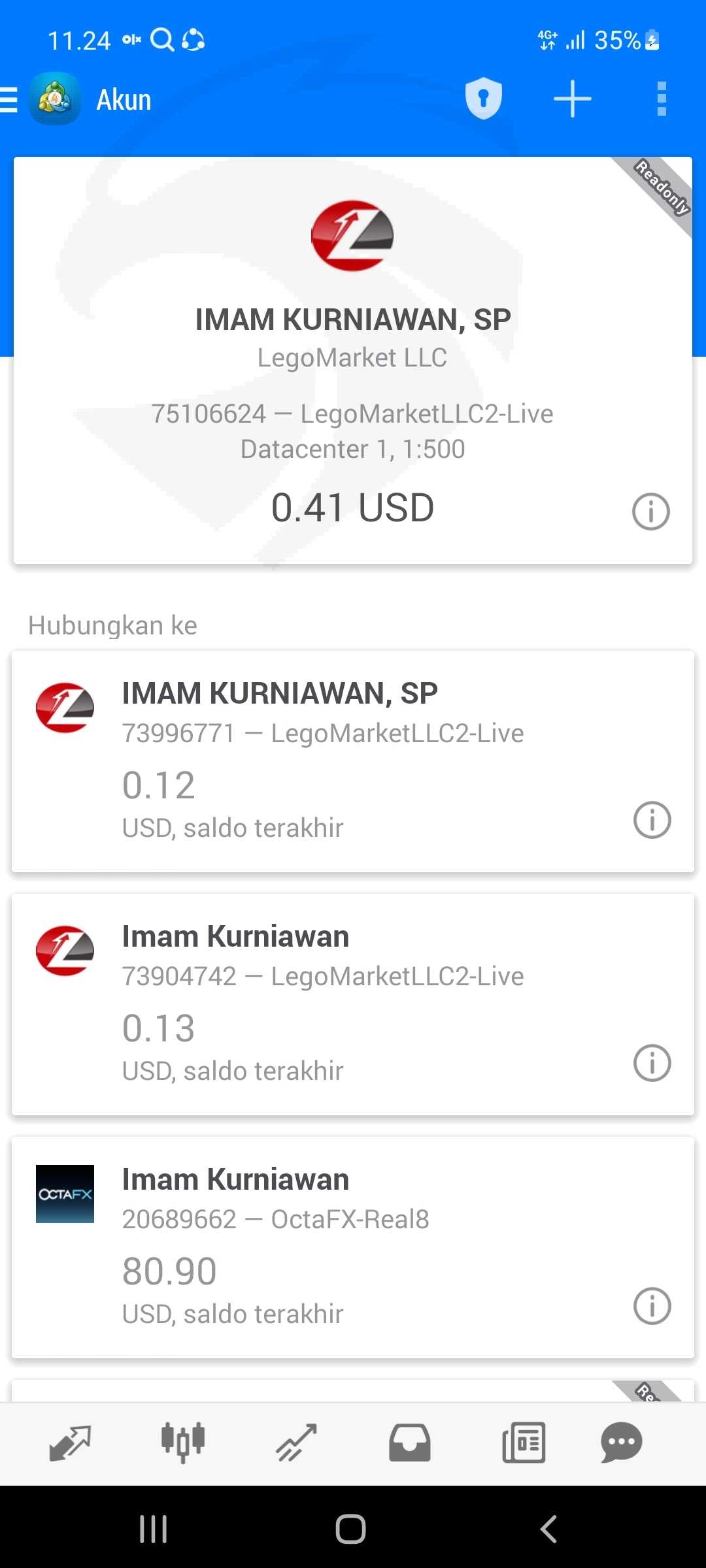The width and height of the screenshot is (706, 1568).
Task: Tap the MetaTrader app logo
Action: coord(55,99)
